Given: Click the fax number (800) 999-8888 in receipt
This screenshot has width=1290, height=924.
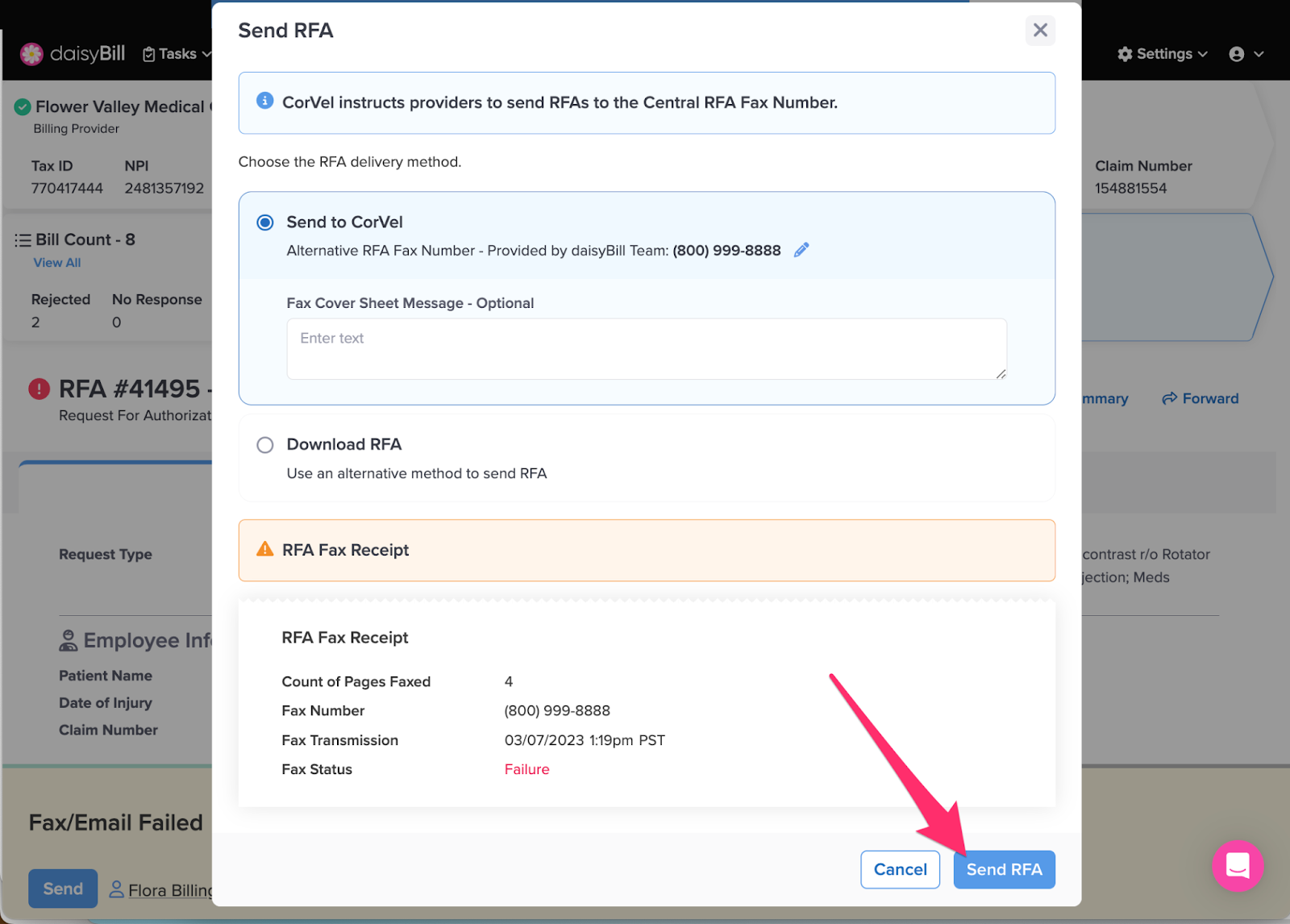Looking at the screenshot, I should pyautogui.click(x=557, y=710).
